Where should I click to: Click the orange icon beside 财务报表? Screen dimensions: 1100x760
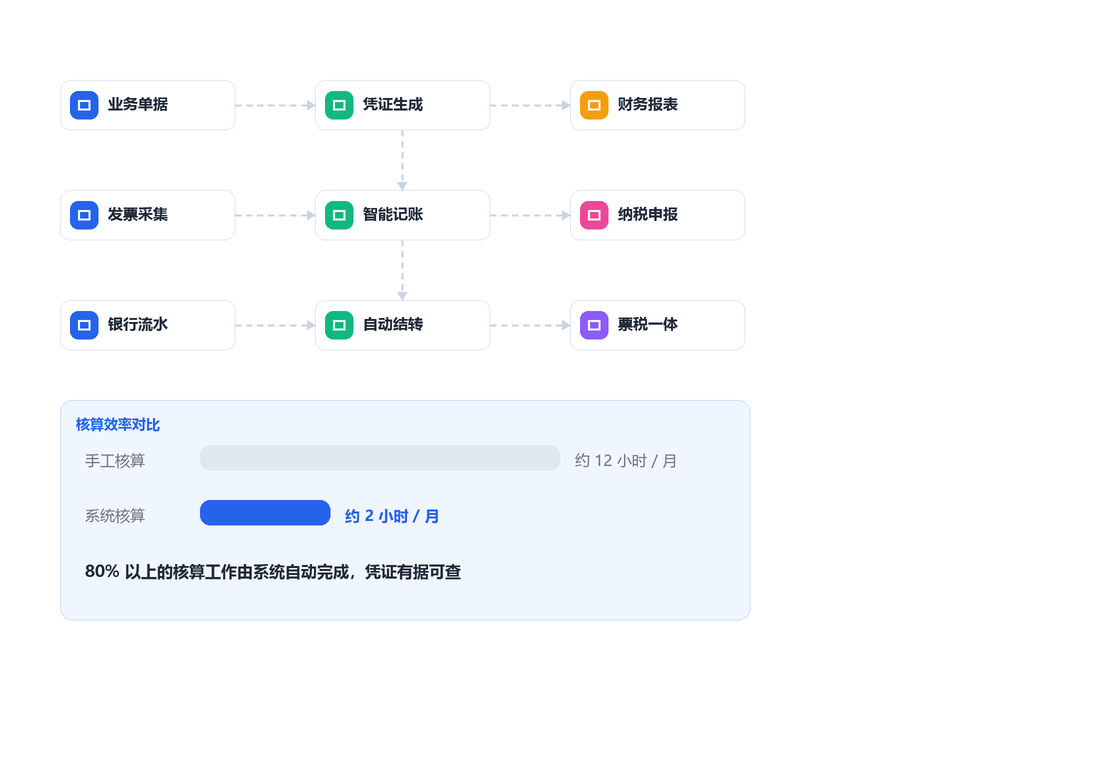[594, 105]
